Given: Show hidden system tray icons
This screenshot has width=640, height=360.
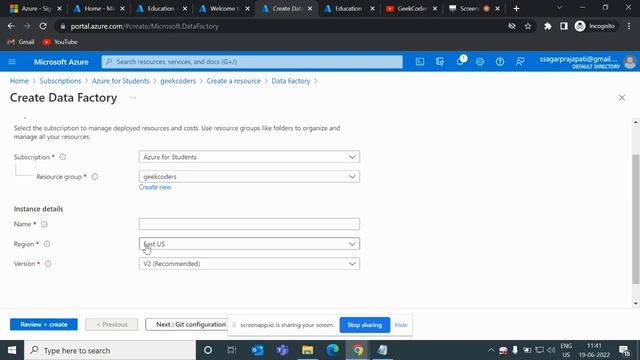Looking at the screenshot, I should coord(491,350).
